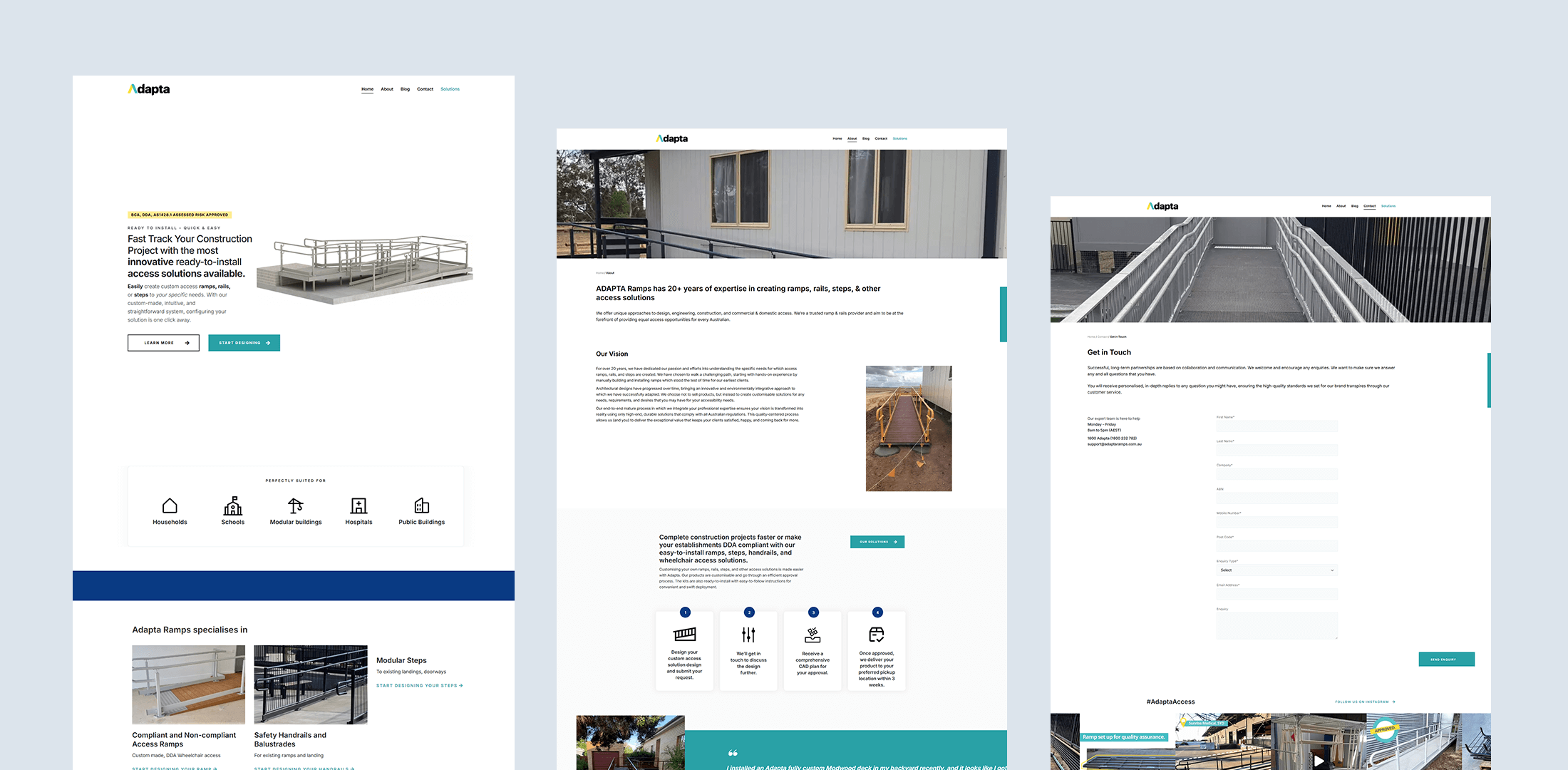
Task: Click the Schools building icon
Action: 232,505
